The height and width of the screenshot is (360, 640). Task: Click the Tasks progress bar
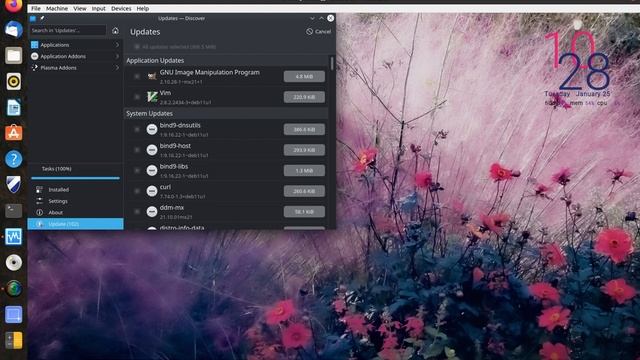76,178
